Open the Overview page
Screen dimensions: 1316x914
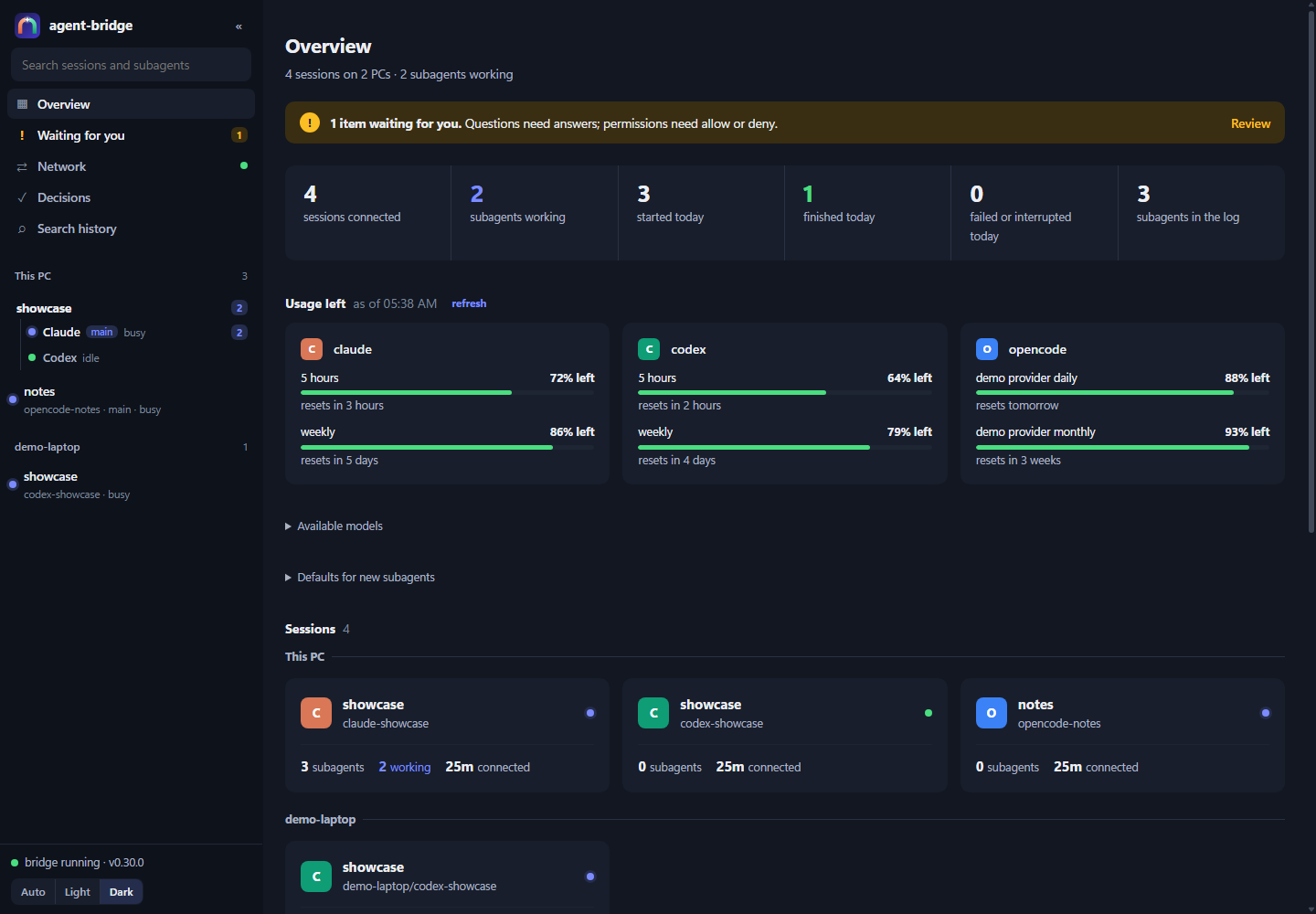[x=131, y=104]
